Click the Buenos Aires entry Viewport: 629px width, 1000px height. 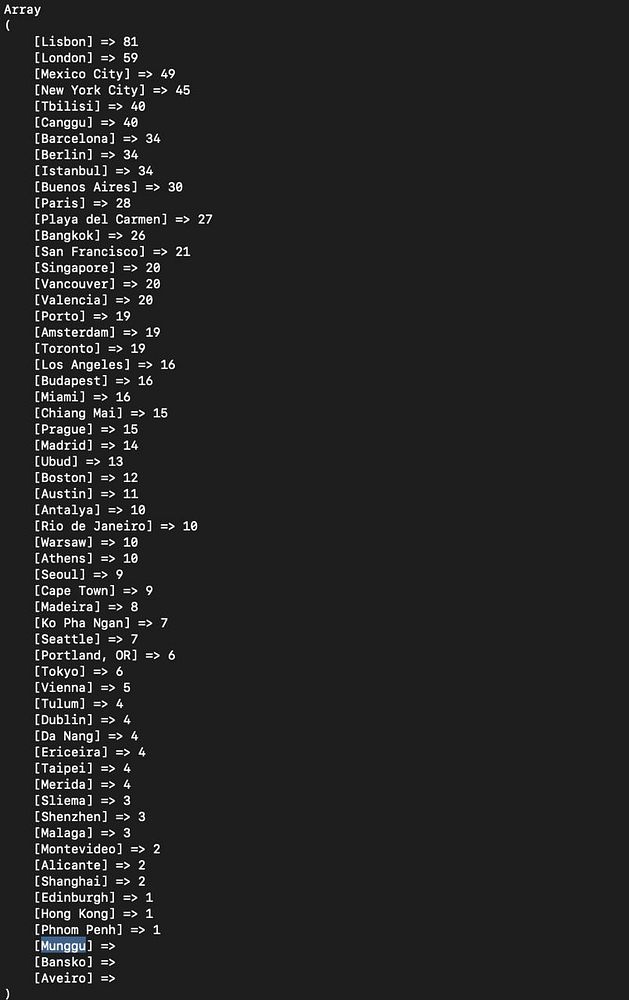[x=108, y=187]
